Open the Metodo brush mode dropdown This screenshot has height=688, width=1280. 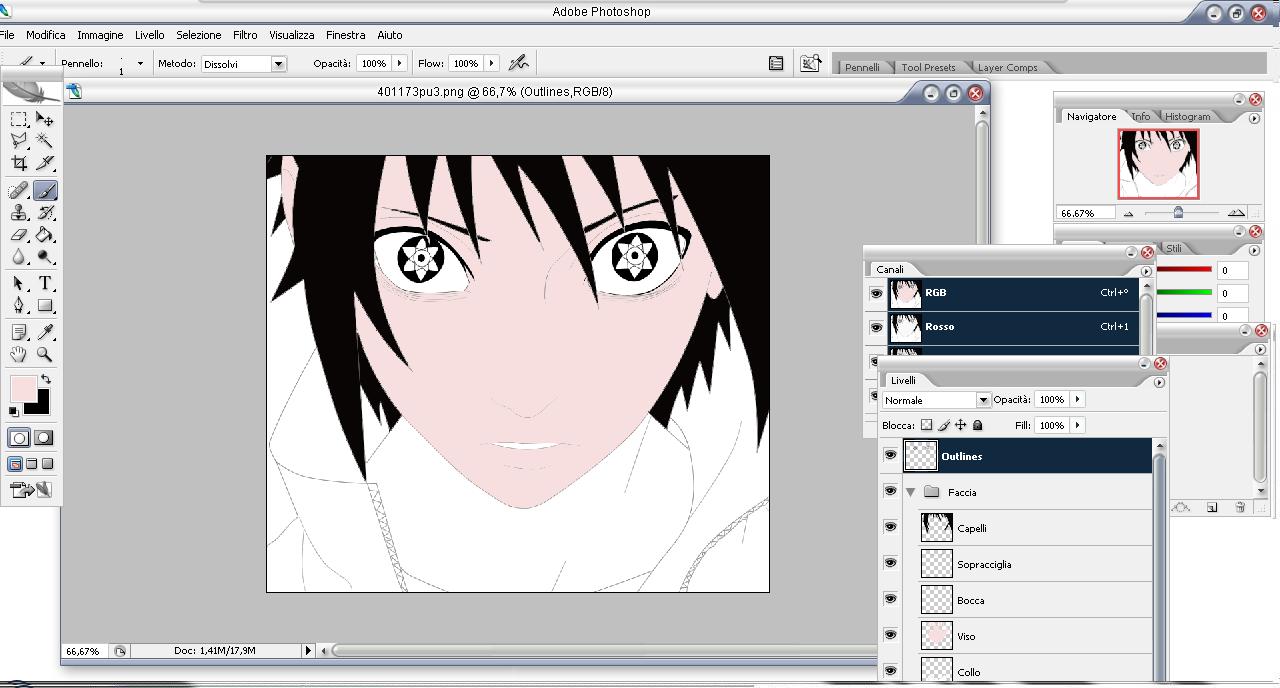[278, 64]
